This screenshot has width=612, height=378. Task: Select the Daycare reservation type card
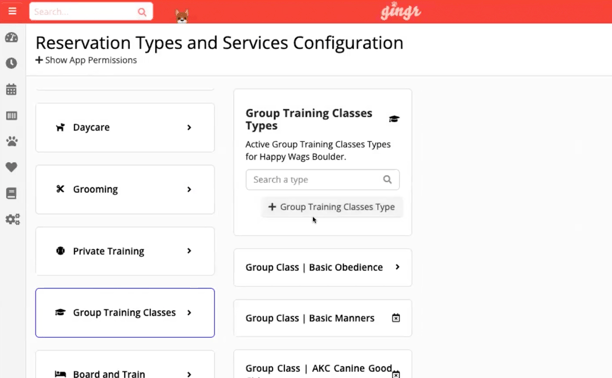[125, 127]
